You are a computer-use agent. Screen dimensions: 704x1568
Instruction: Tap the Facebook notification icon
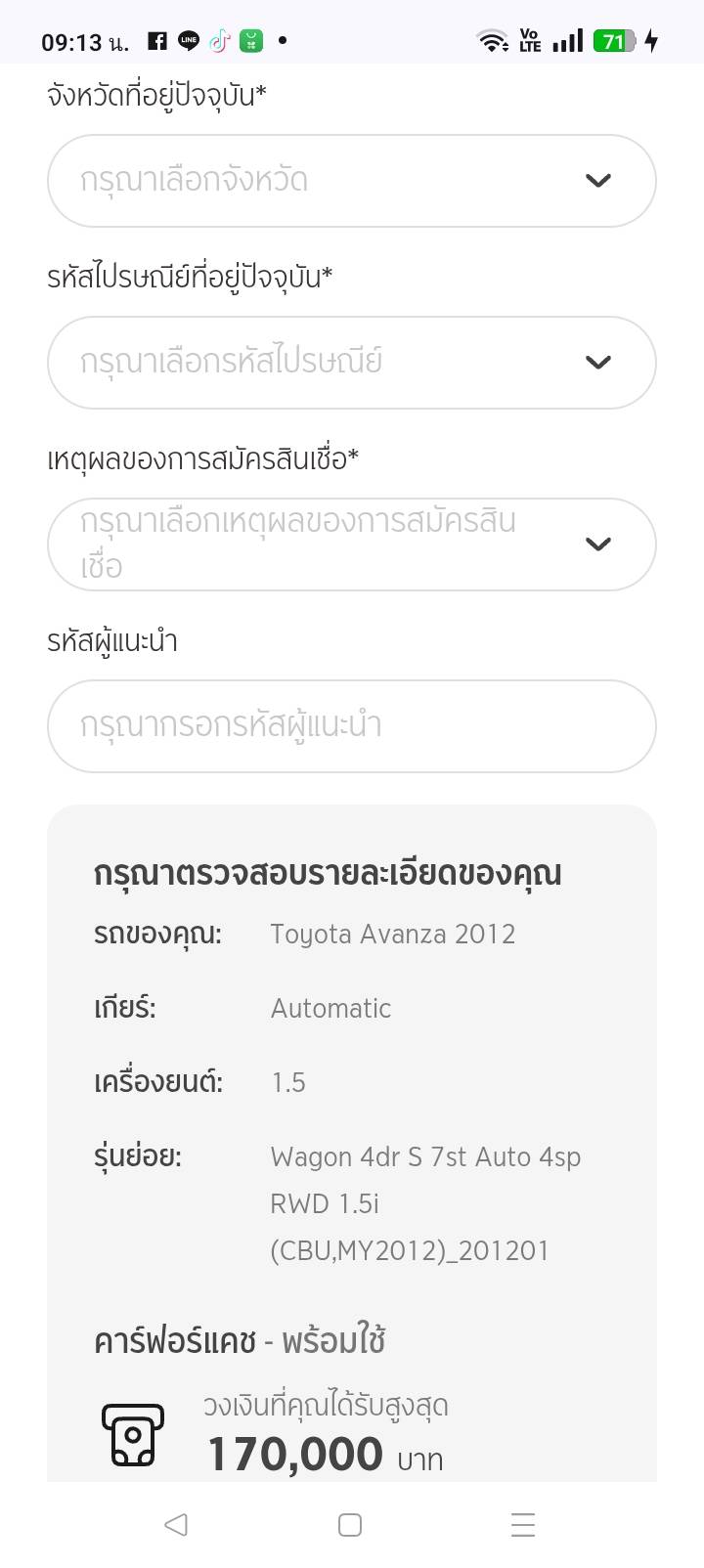tap(157, 41)
